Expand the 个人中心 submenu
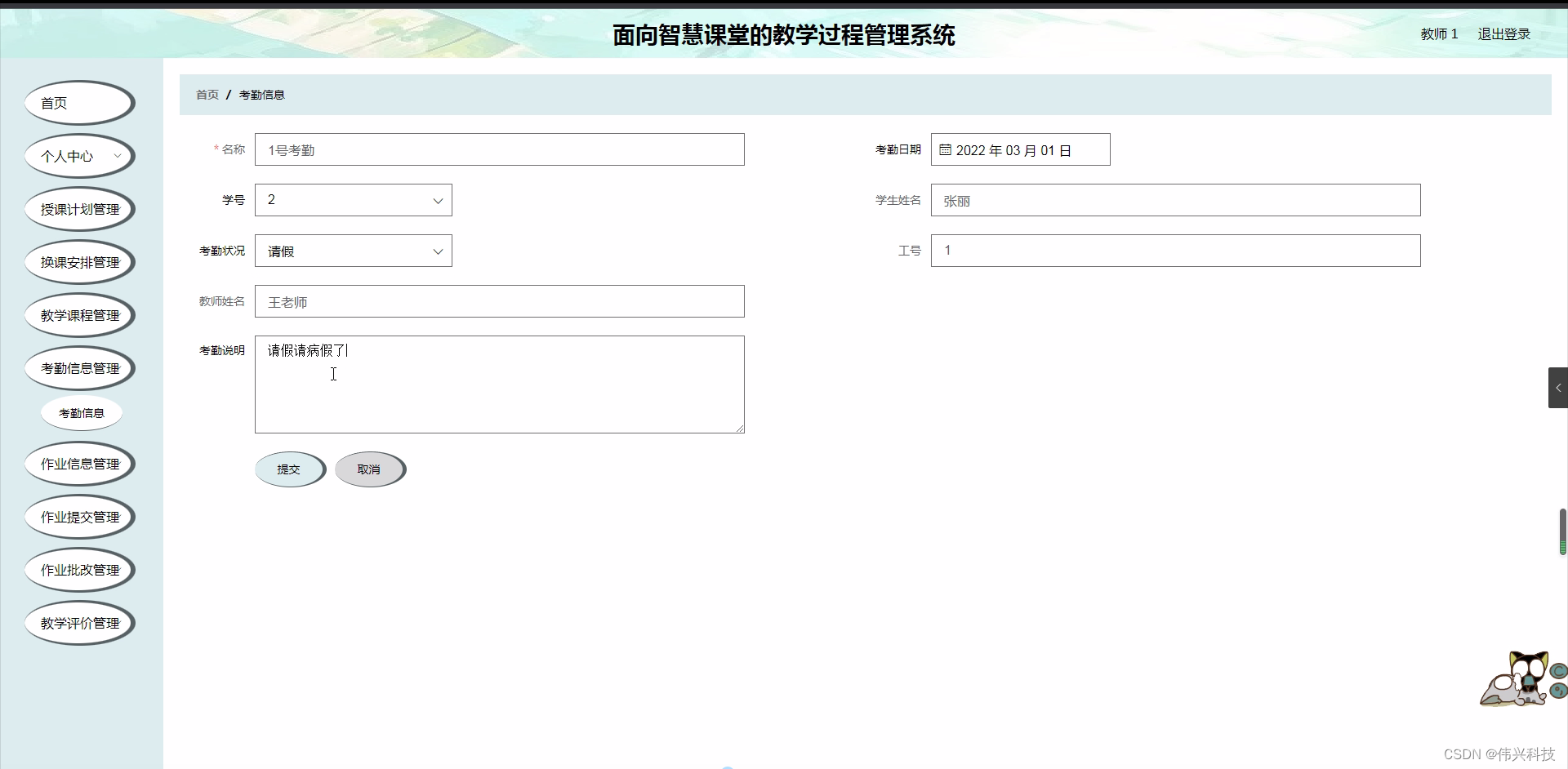 click(79, 156)
